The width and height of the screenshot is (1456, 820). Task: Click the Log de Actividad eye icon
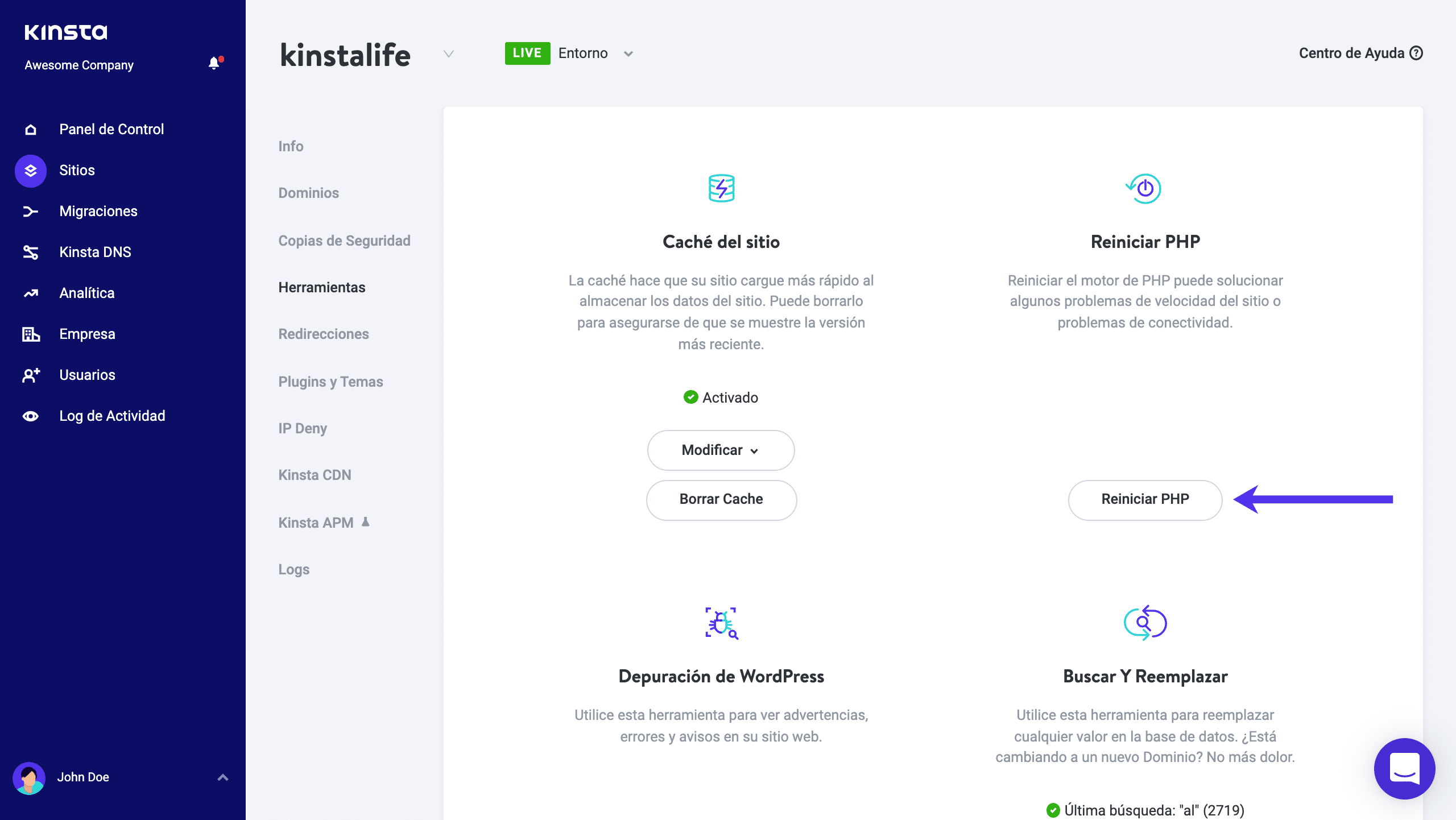pyautogui.click(x=31, y=416)
